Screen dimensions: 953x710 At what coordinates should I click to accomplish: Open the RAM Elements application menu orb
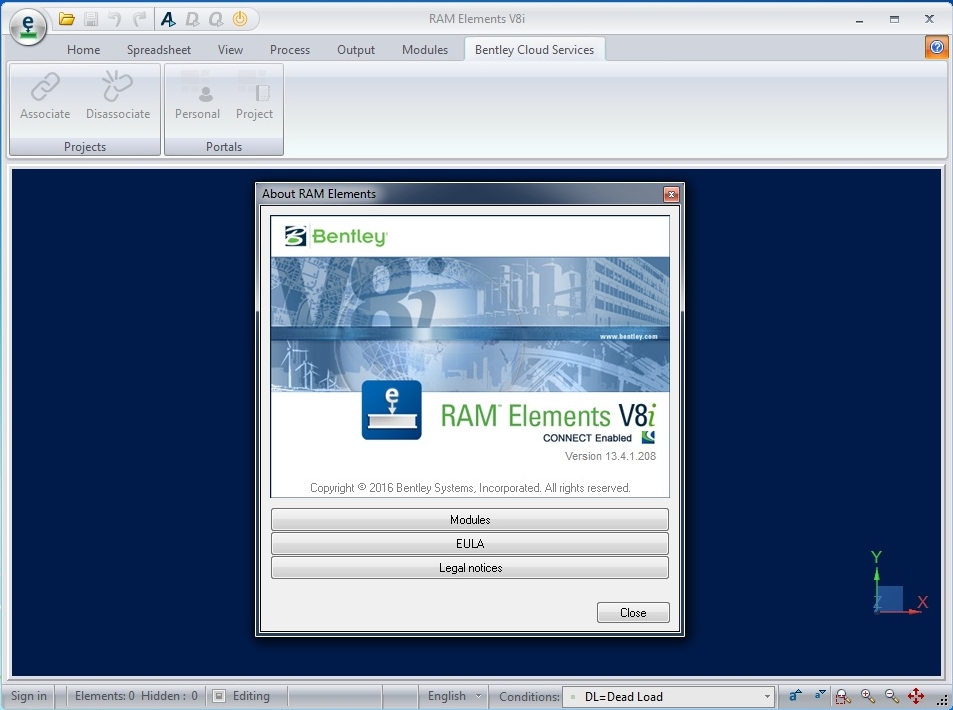pyautogui.click(x=27, y=27)
